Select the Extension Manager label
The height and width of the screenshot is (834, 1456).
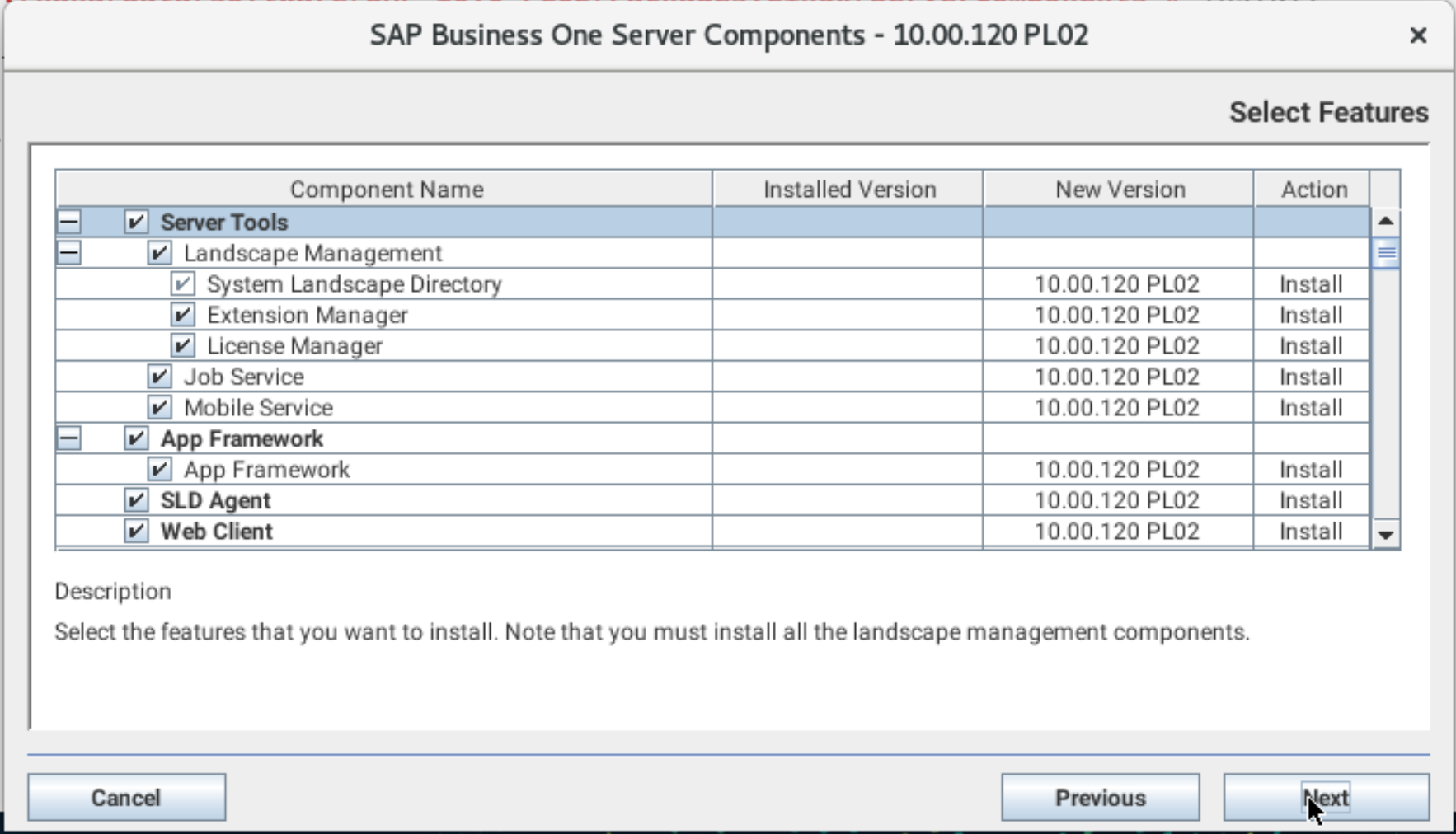click(308, 315)
